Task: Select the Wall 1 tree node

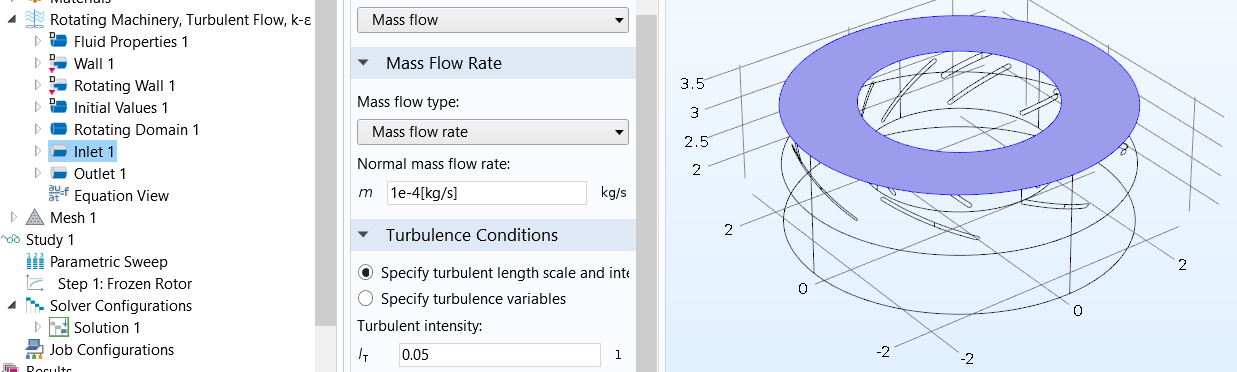Action: 94,64
